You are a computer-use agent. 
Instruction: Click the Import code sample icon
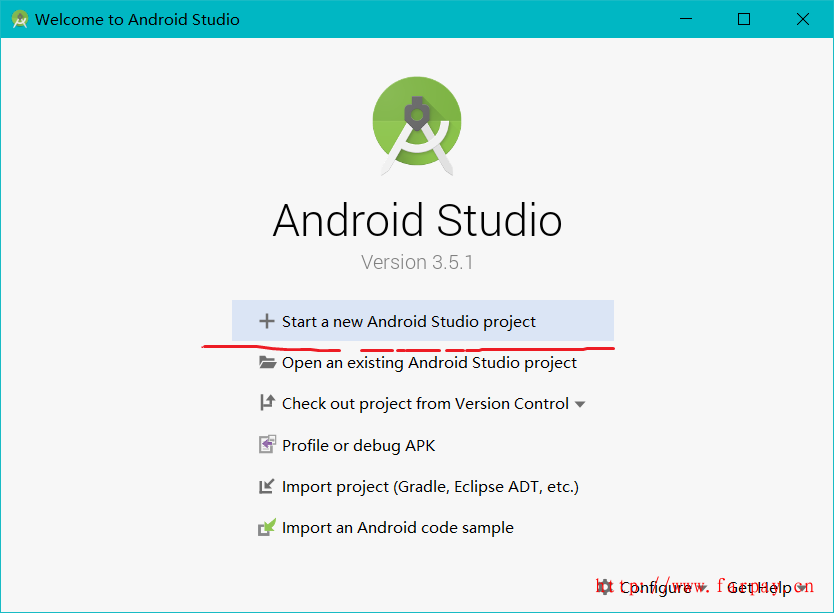coord(267,528)
